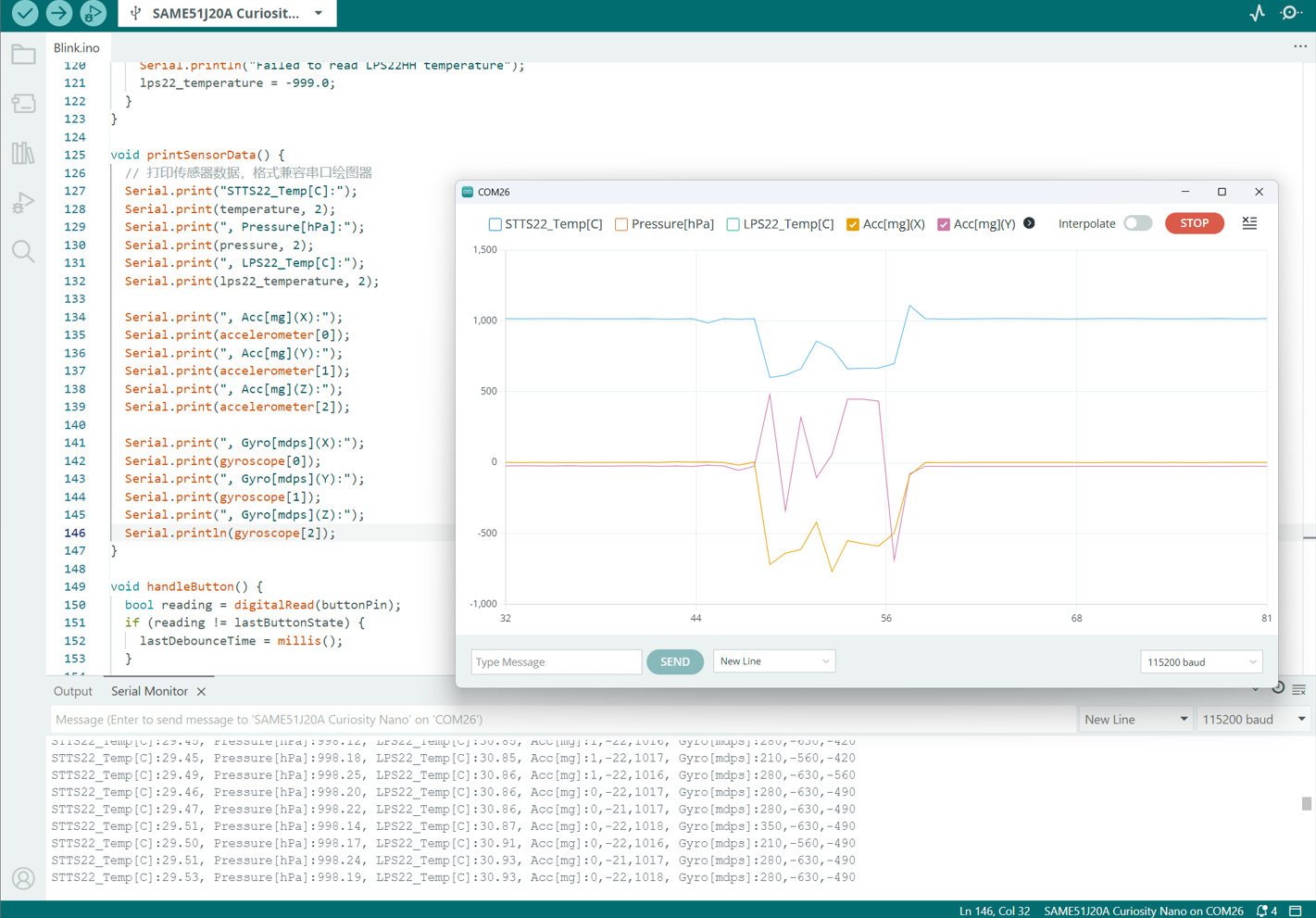Click the 'COM26' plotter window title
The height and width of the screenshot is (918, 1316).
pyautogui.click(x=494, y=192)
